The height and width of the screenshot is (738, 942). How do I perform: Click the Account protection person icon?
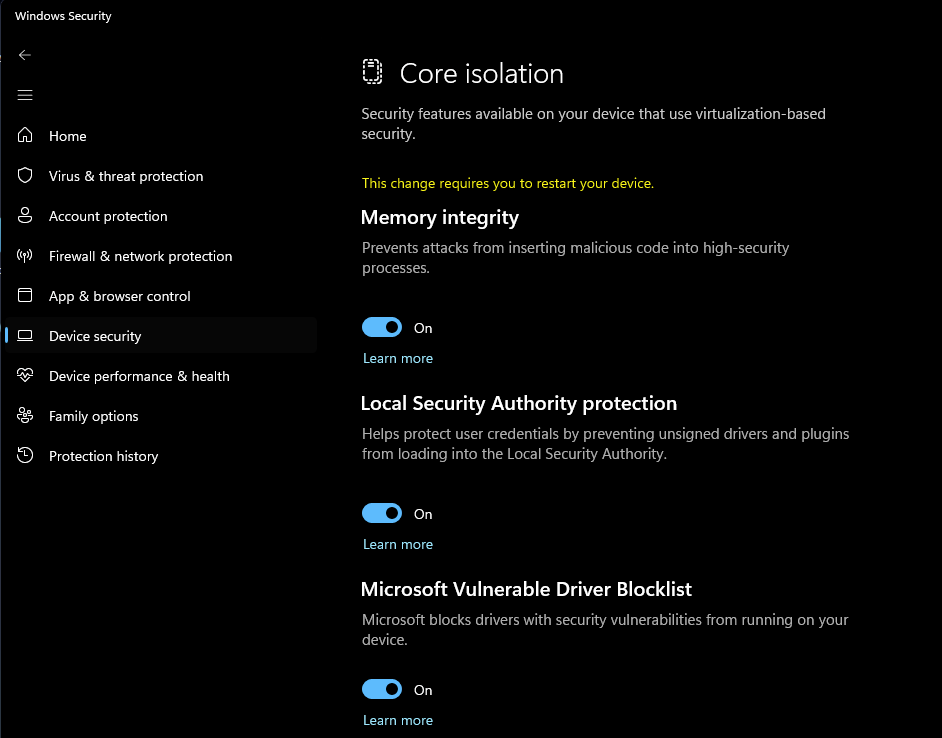click(26, 216)
